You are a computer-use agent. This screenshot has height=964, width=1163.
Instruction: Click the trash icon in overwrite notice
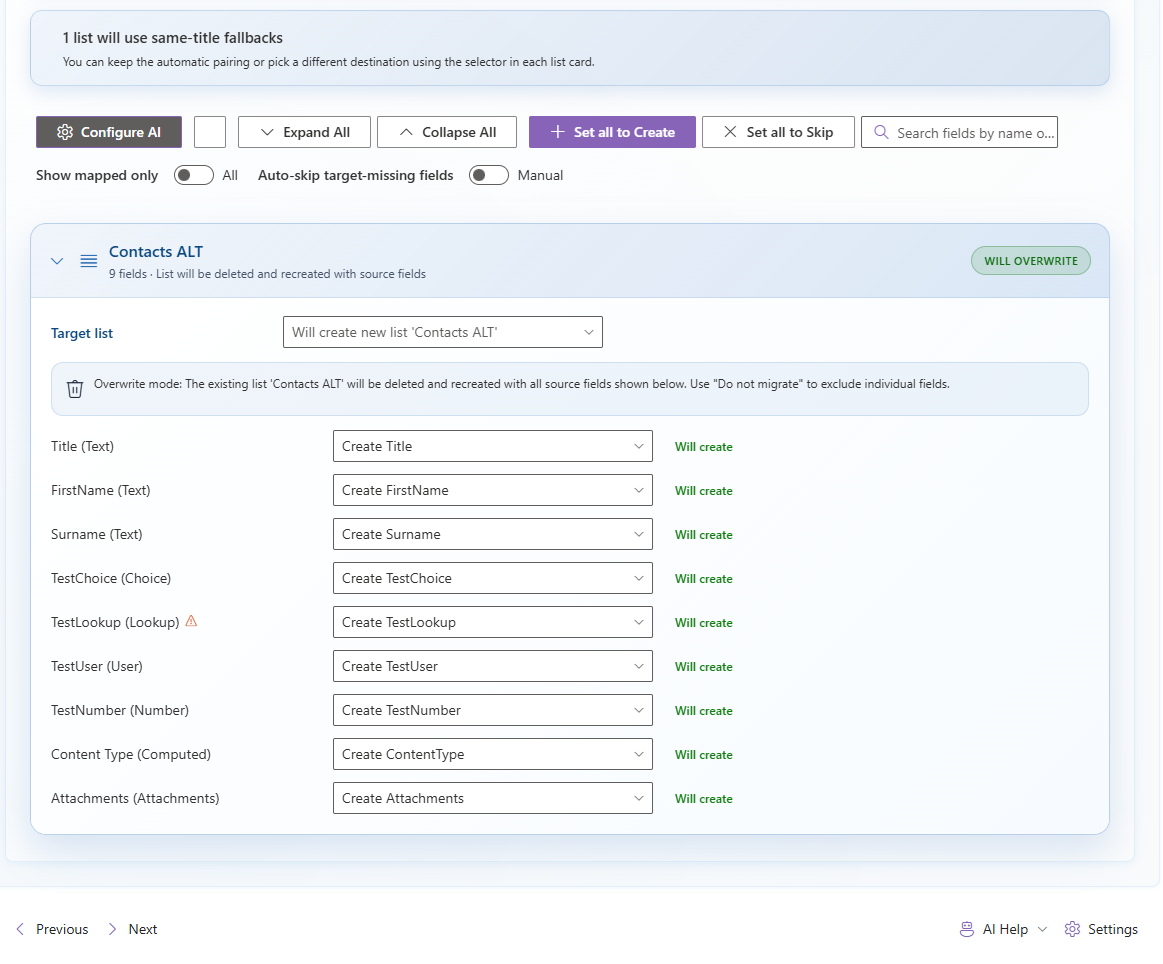coord(75,389)
